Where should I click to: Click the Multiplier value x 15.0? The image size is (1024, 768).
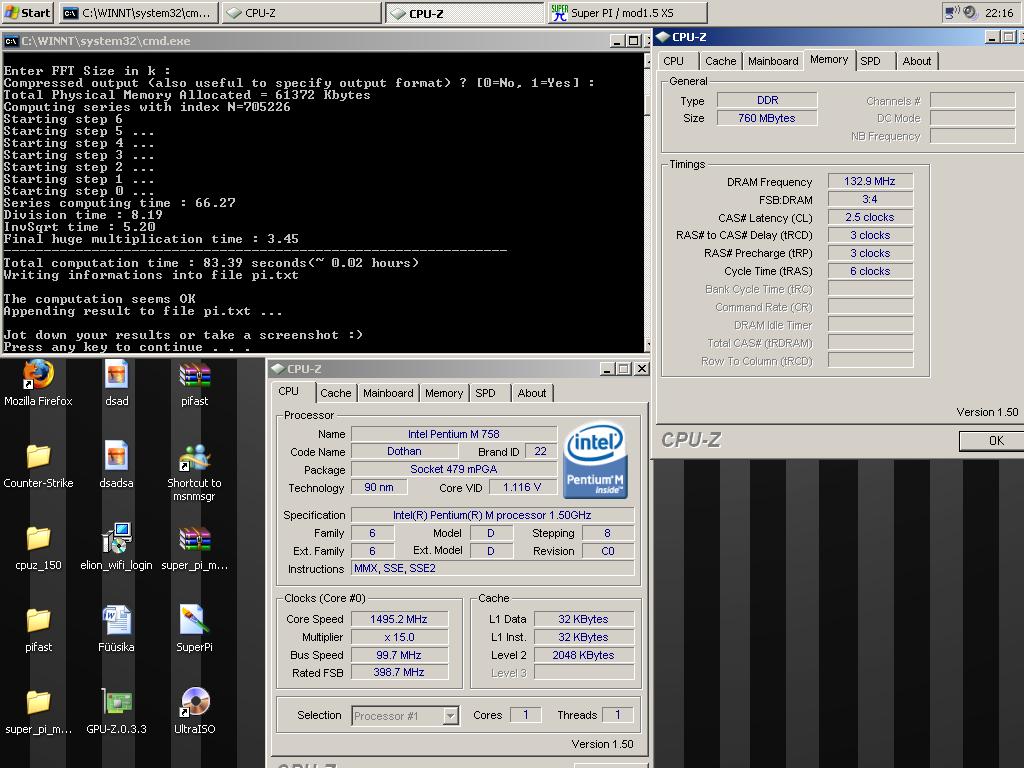point(399,637)
